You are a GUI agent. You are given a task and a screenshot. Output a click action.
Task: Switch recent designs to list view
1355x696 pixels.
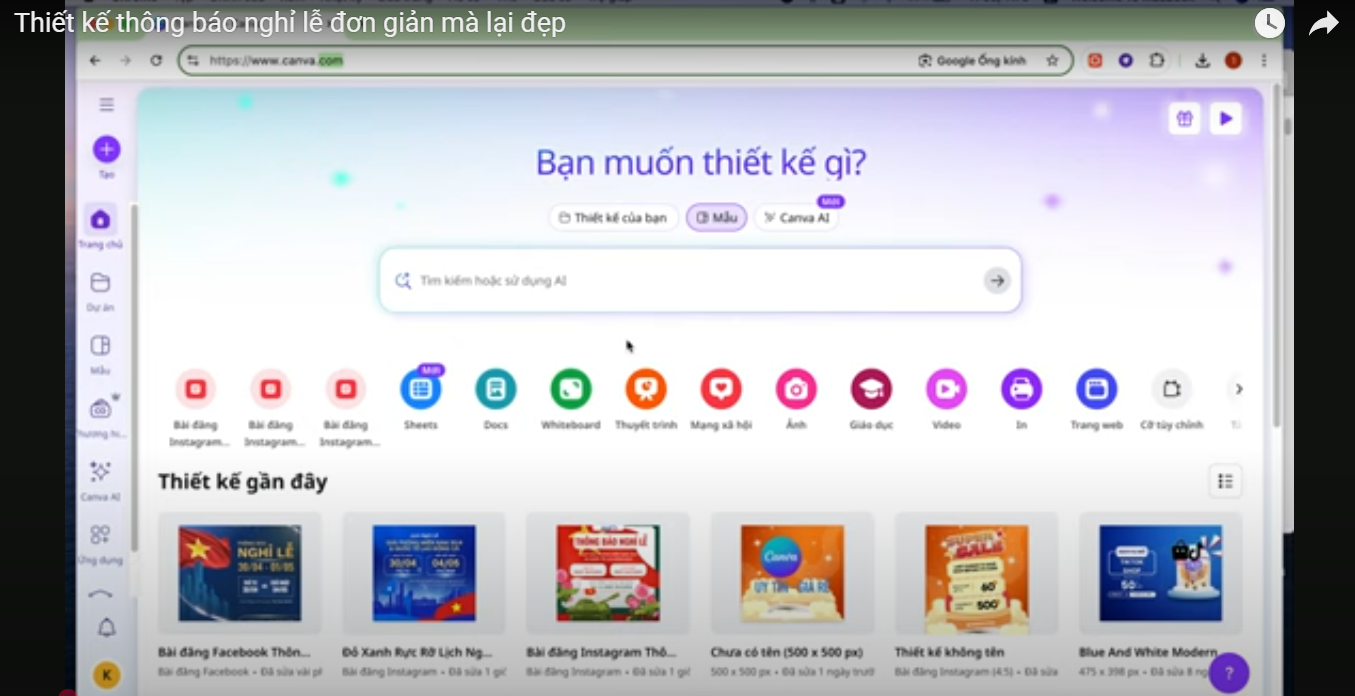click(1225, 481)
